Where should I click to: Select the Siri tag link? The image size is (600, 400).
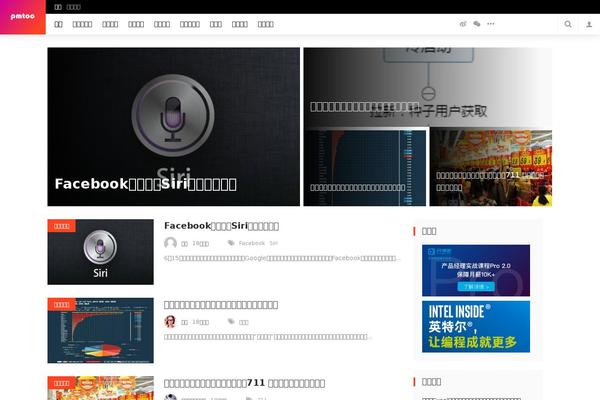tap(273, 243)
